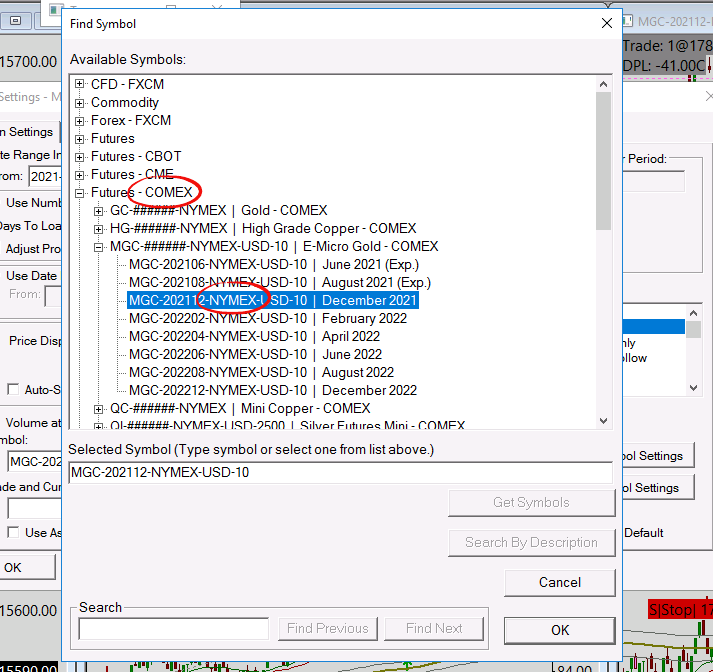Click GC-######-NYMEX Gold label

coord(219,211)
